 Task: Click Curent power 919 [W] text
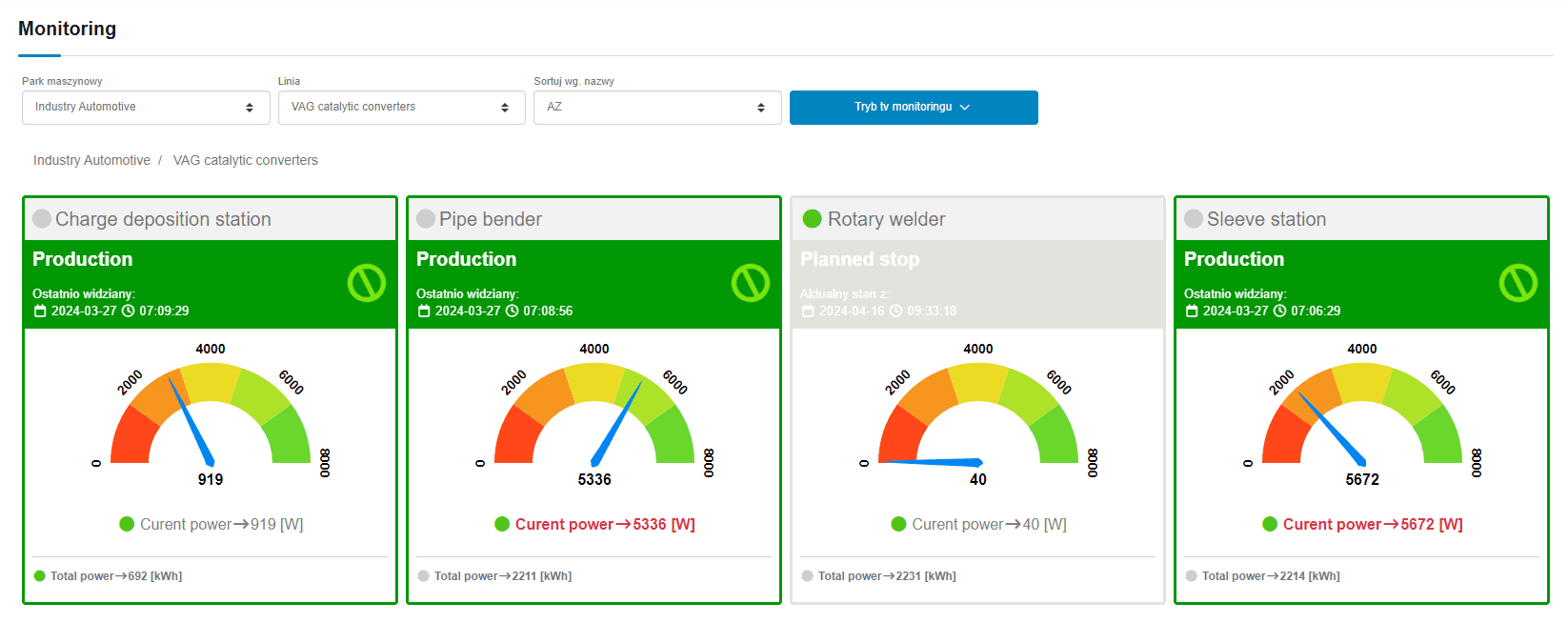click(221, 524)
